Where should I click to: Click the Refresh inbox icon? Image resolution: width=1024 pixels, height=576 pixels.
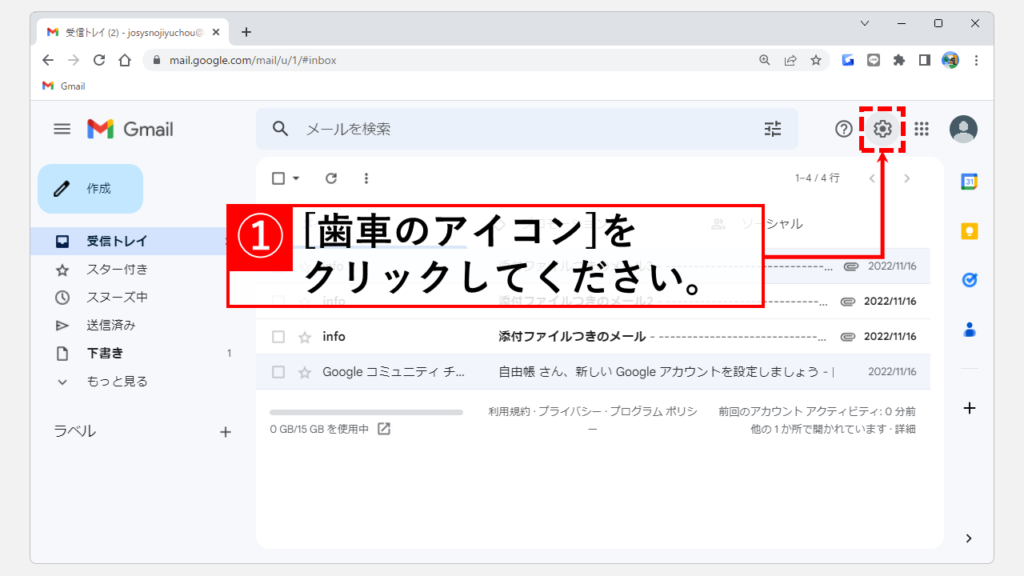tap(331, 178)
